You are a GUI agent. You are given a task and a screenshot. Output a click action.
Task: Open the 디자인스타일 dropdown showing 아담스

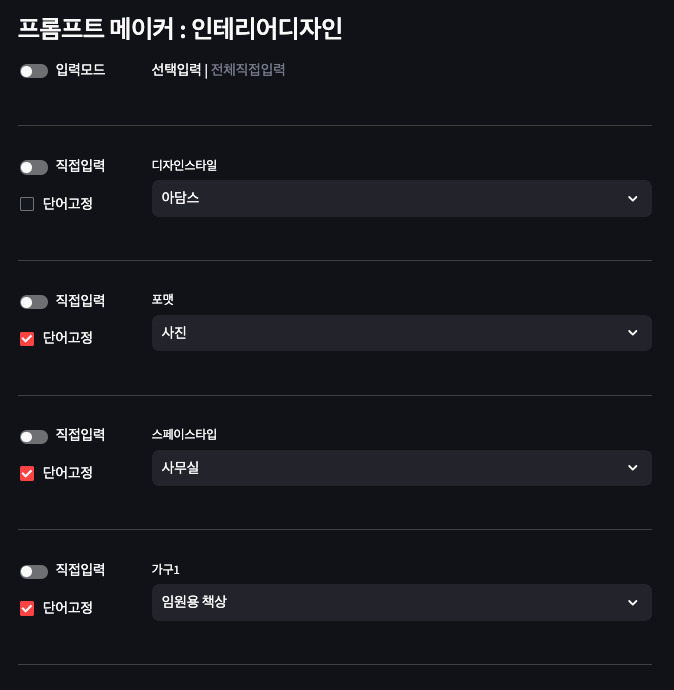pyautogui.click(x=390, y=198)
